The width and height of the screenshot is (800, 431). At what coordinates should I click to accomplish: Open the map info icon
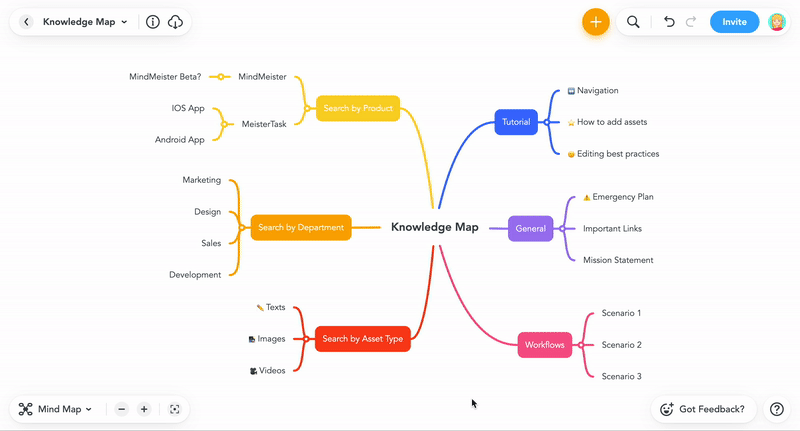coord(153,22)
